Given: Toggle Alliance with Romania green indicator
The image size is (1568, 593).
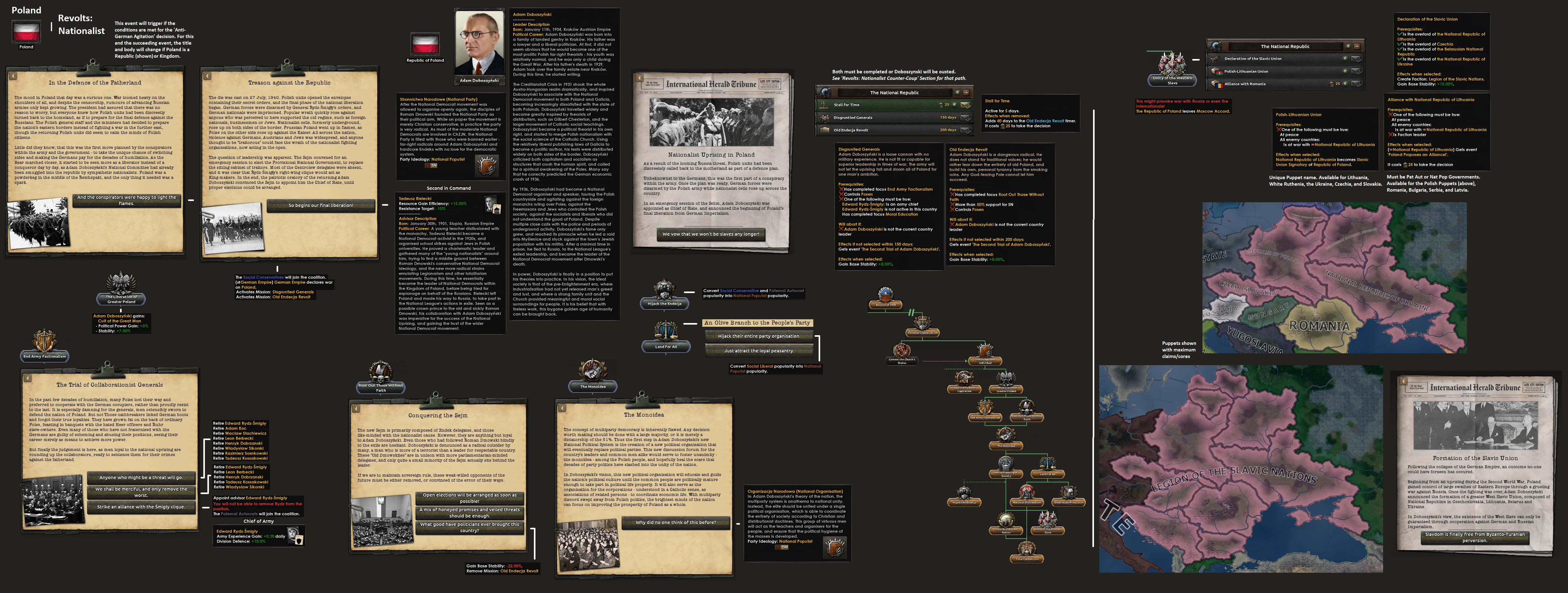Looking at the screenshot, I should [x=1345, y=84].
